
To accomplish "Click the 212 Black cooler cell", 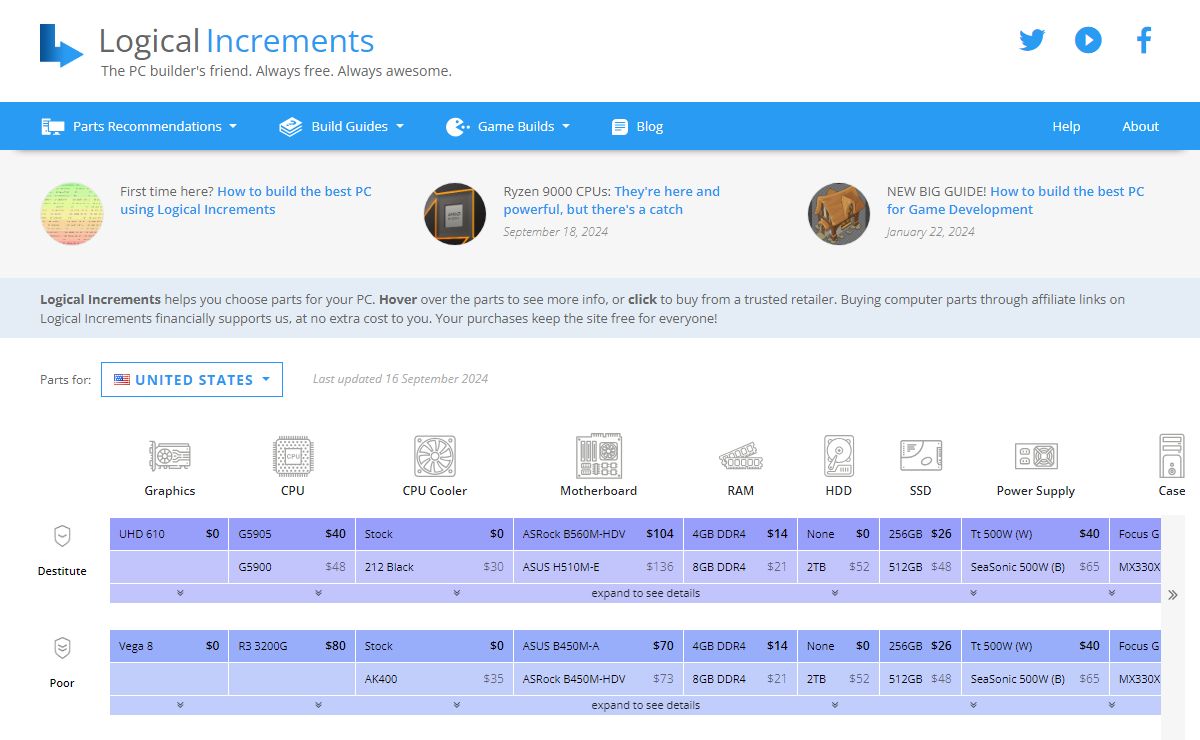I will [x=434, y=567].
